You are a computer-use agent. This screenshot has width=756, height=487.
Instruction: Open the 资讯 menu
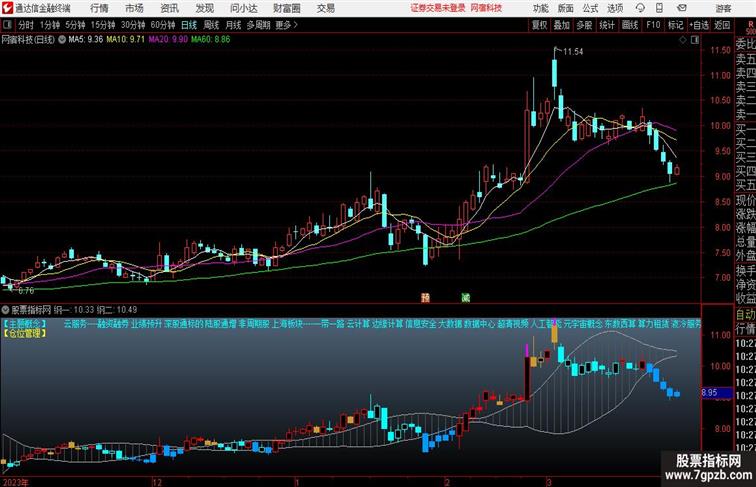point(170,8)
